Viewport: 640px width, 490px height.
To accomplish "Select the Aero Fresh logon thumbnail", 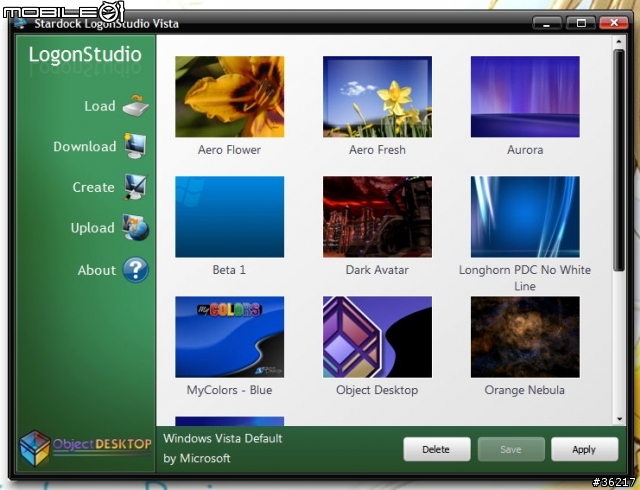I will coord(377,96).
